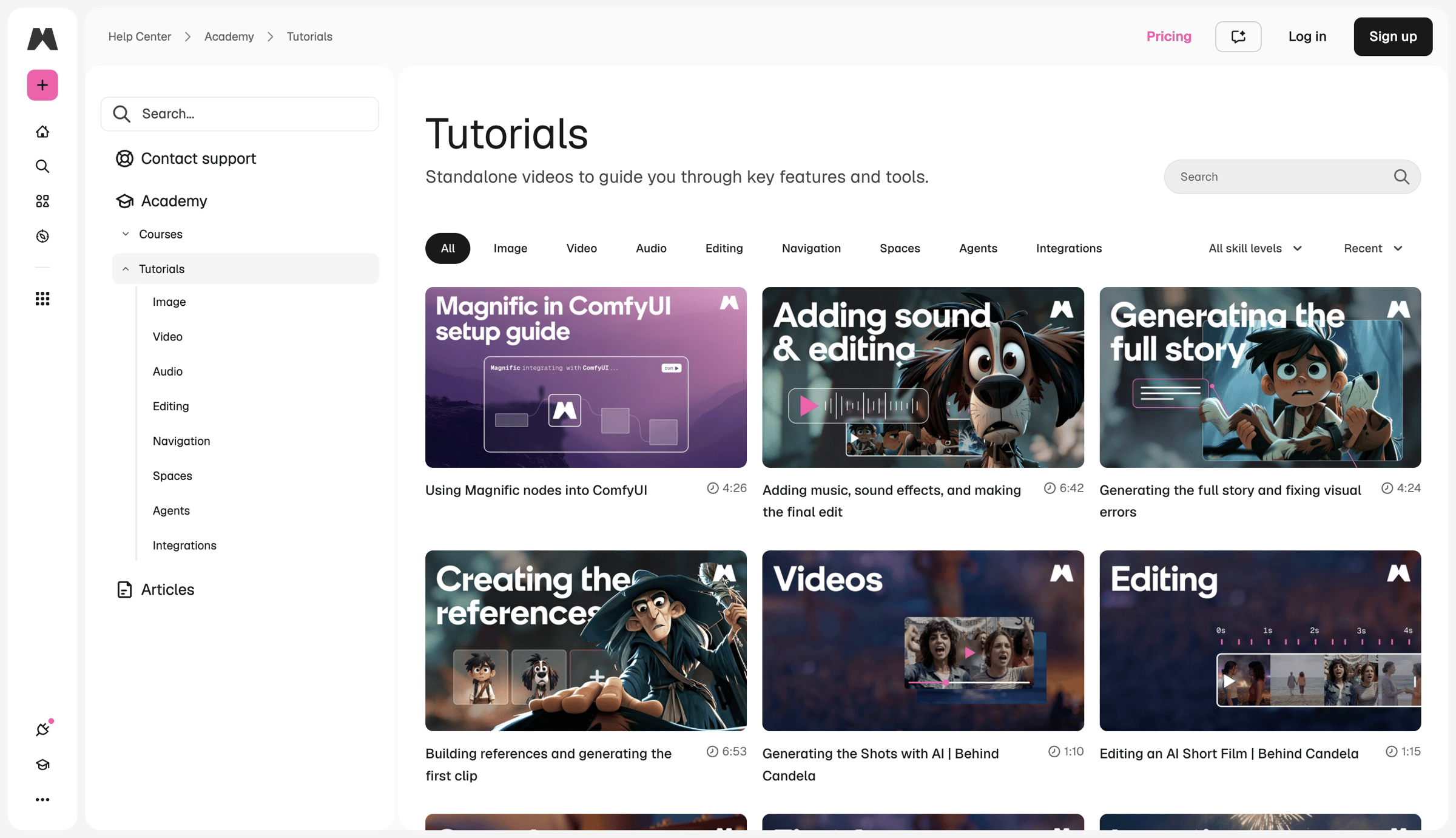Click the Sign up button

pos(1393,36)
